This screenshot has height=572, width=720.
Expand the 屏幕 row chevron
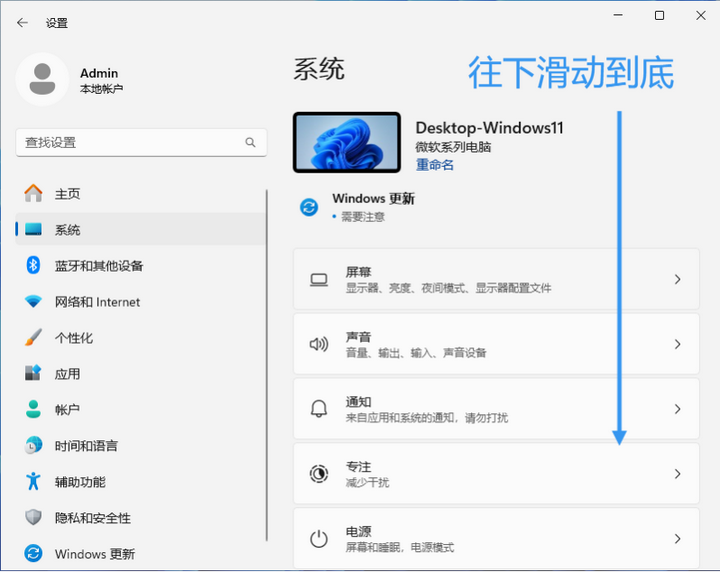coord(677,279)
